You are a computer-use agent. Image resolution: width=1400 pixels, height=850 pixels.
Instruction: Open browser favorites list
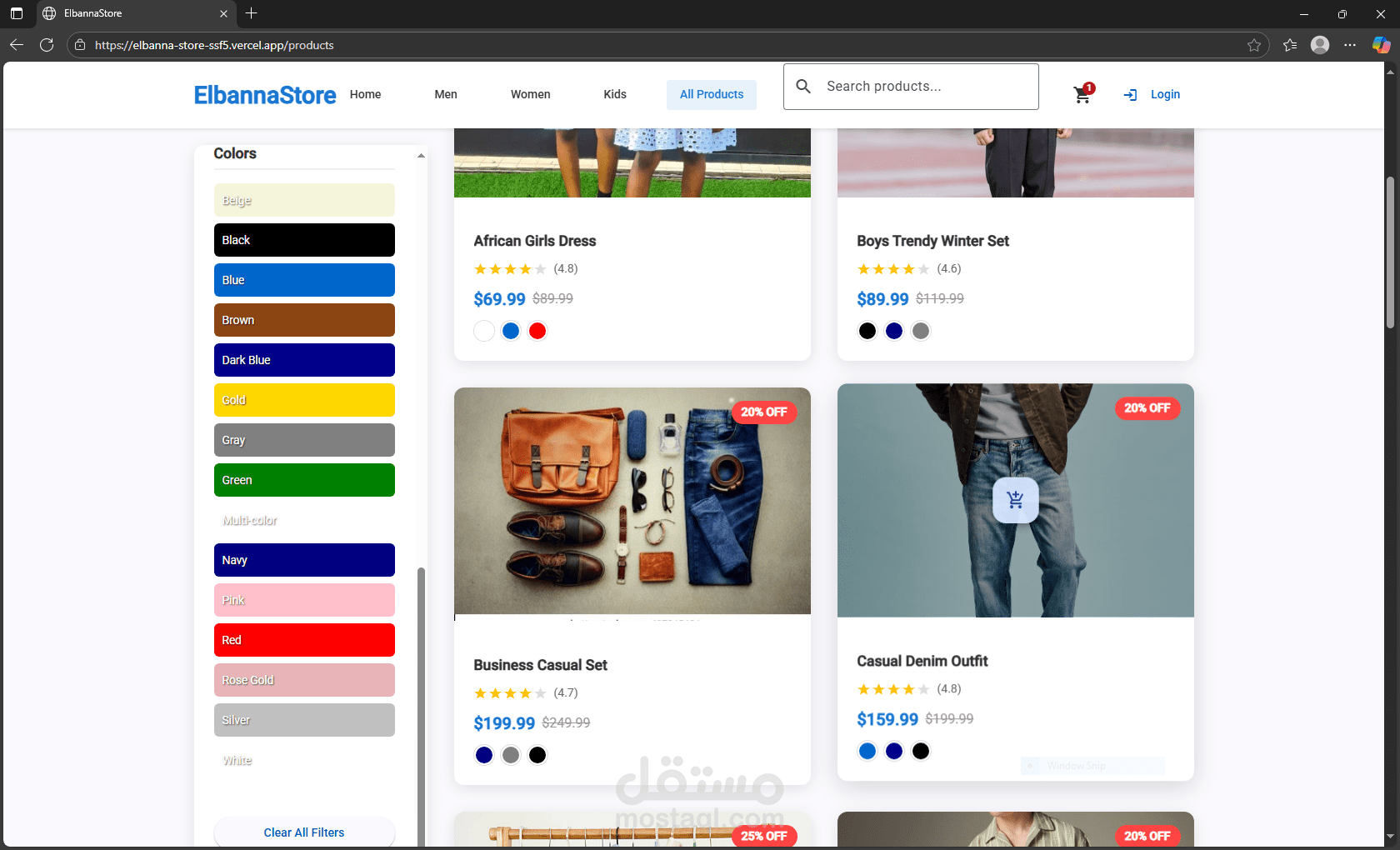[1290, 45]
